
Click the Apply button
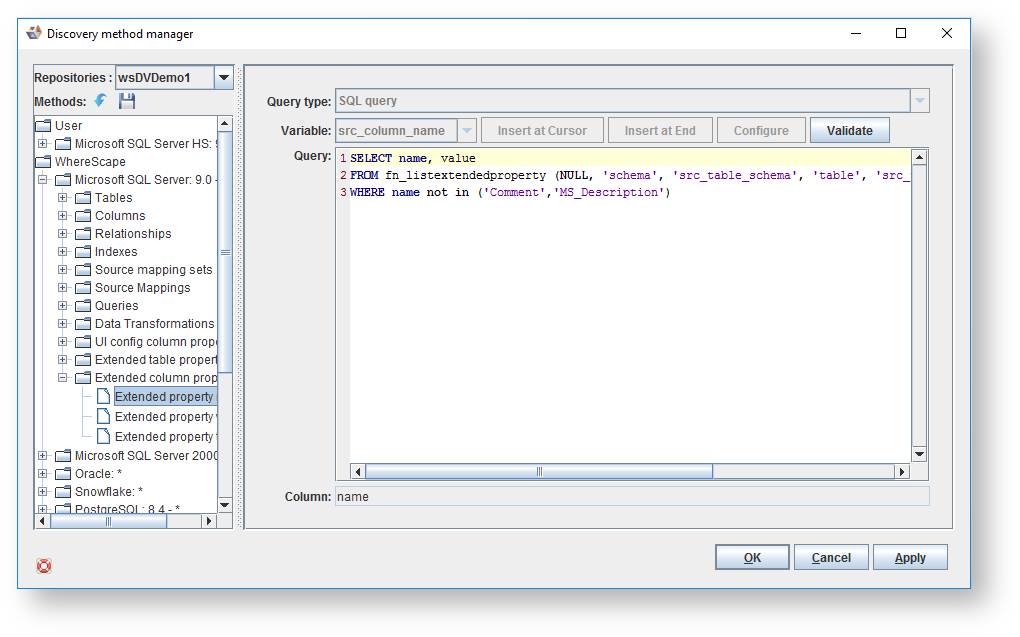pyautogui.click(x=909, y=558)
